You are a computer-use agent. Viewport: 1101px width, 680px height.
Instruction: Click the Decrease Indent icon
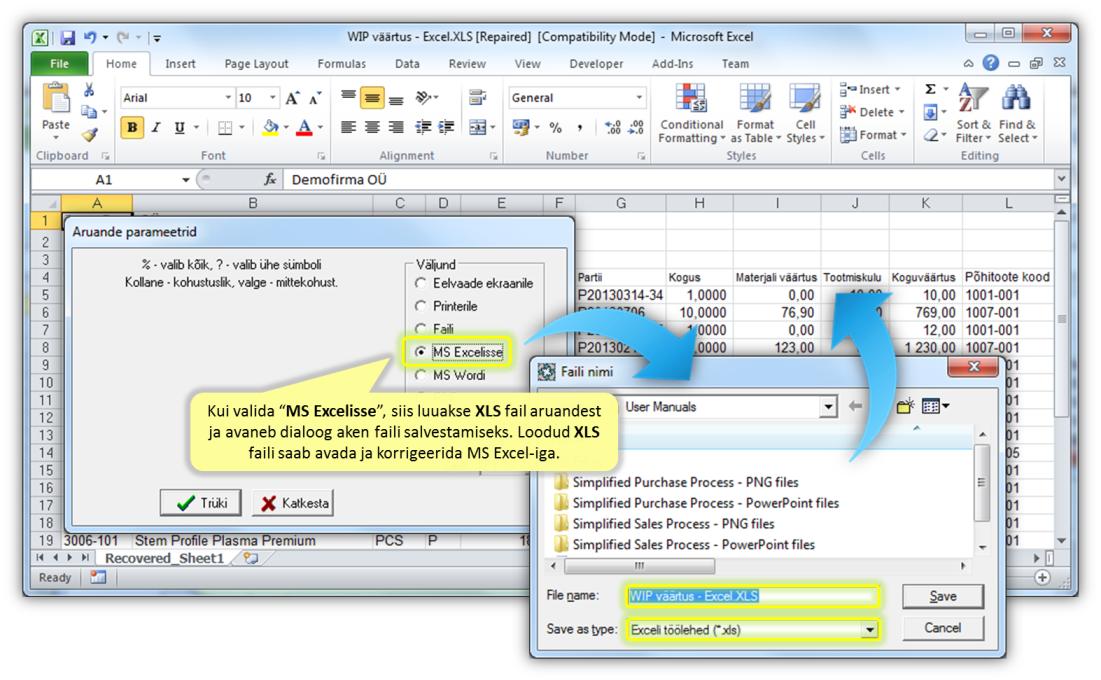(x=423, y=127)
